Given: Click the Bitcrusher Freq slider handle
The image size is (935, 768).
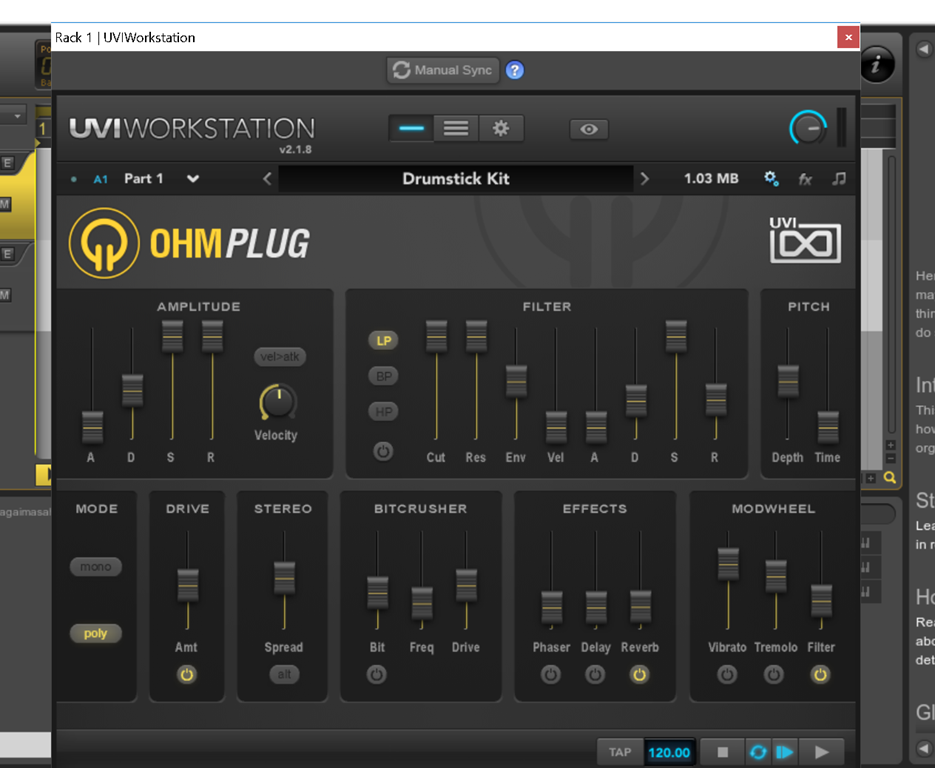Looking at the screenshot, I should coord(422,603).
